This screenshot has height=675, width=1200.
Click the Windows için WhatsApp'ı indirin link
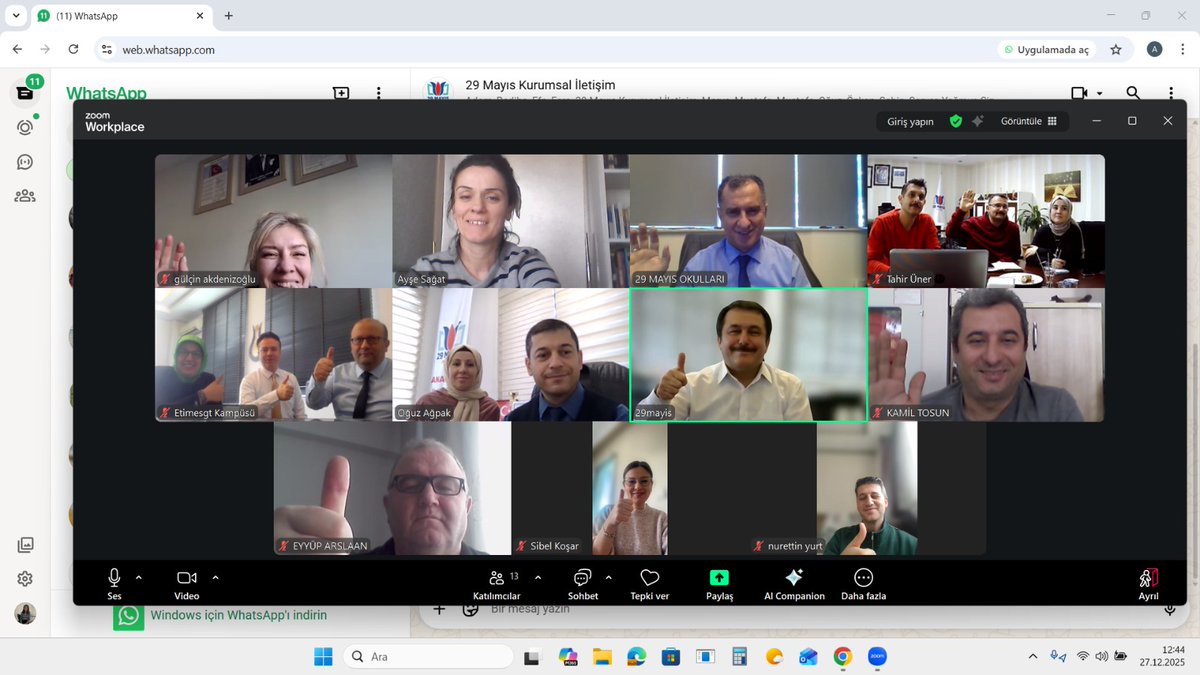(238, 615)
